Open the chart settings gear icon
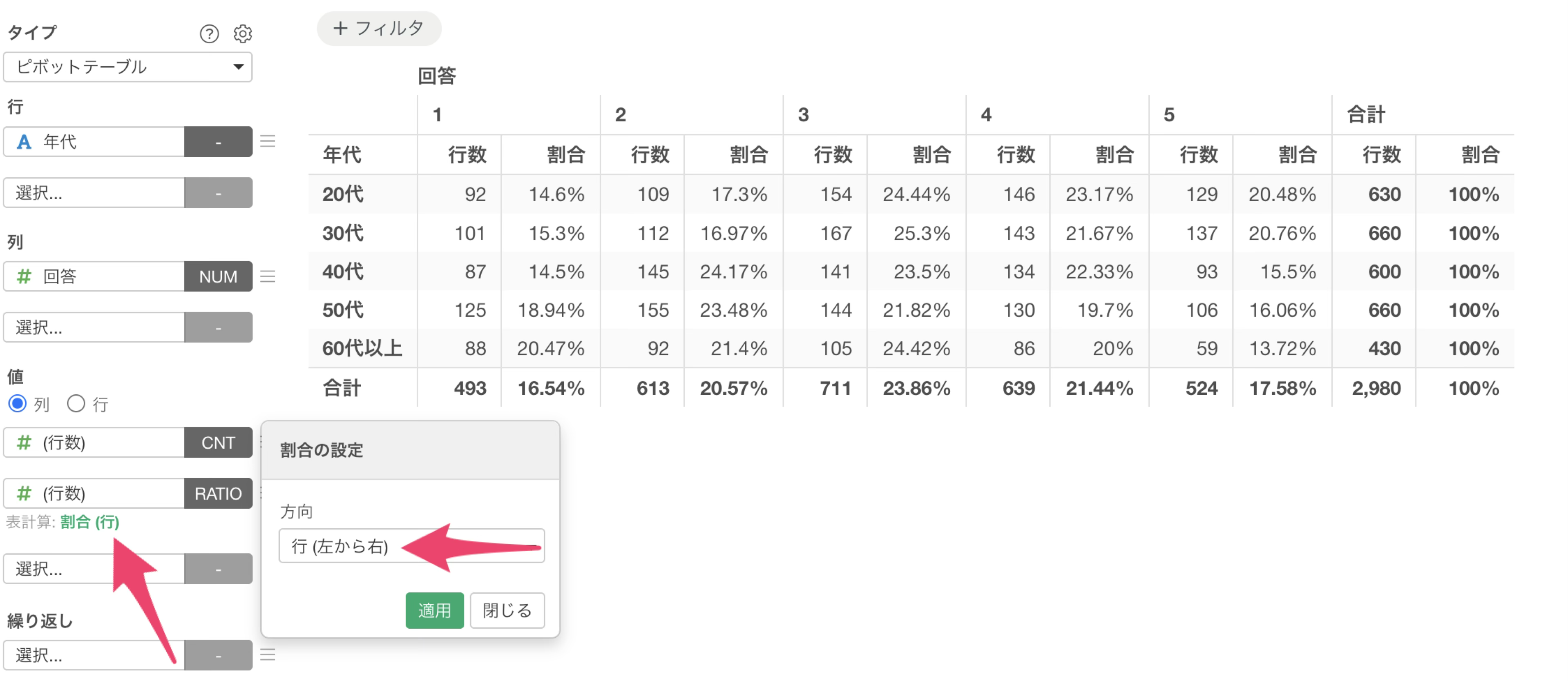 [243, 33]
